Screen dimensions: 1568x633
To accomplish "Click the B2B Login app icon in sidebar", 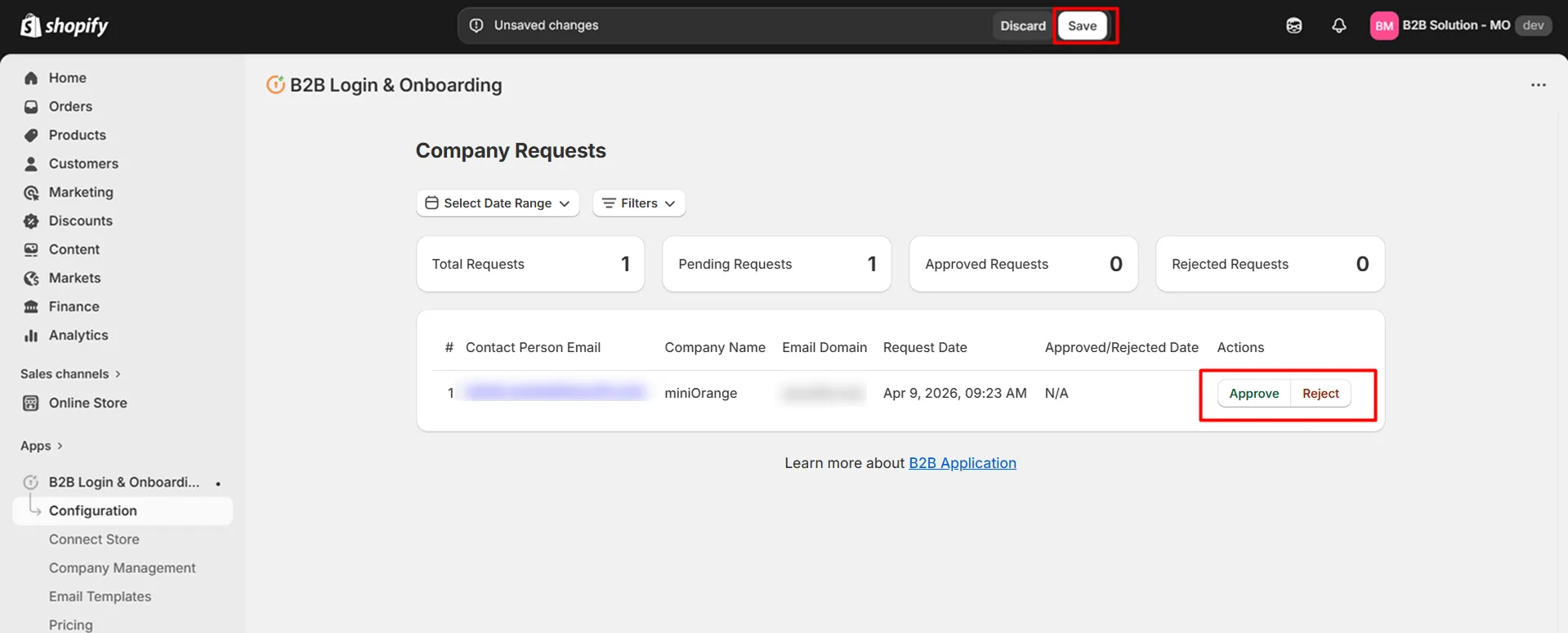I will 31,483.
